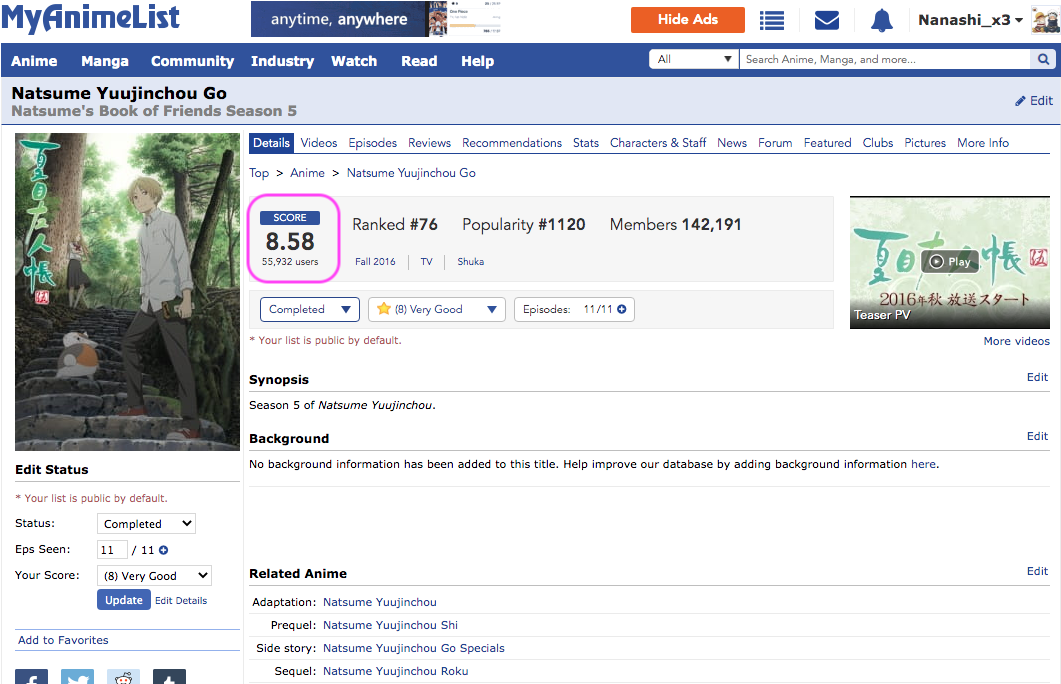Open the Community menu in the navigation bar
The height and width of the screenshot is (684, 1061).
click(x=192, y=61)
